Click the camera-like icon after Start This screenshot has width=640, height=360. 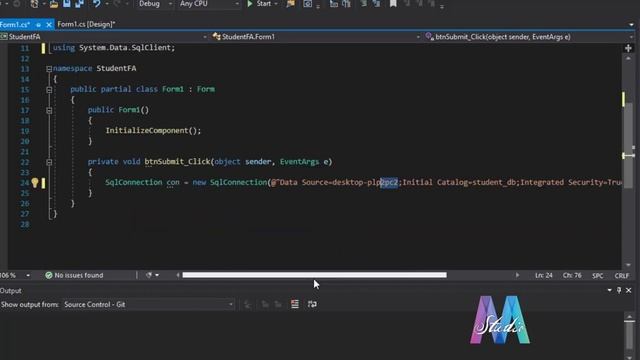pos(308,4)
